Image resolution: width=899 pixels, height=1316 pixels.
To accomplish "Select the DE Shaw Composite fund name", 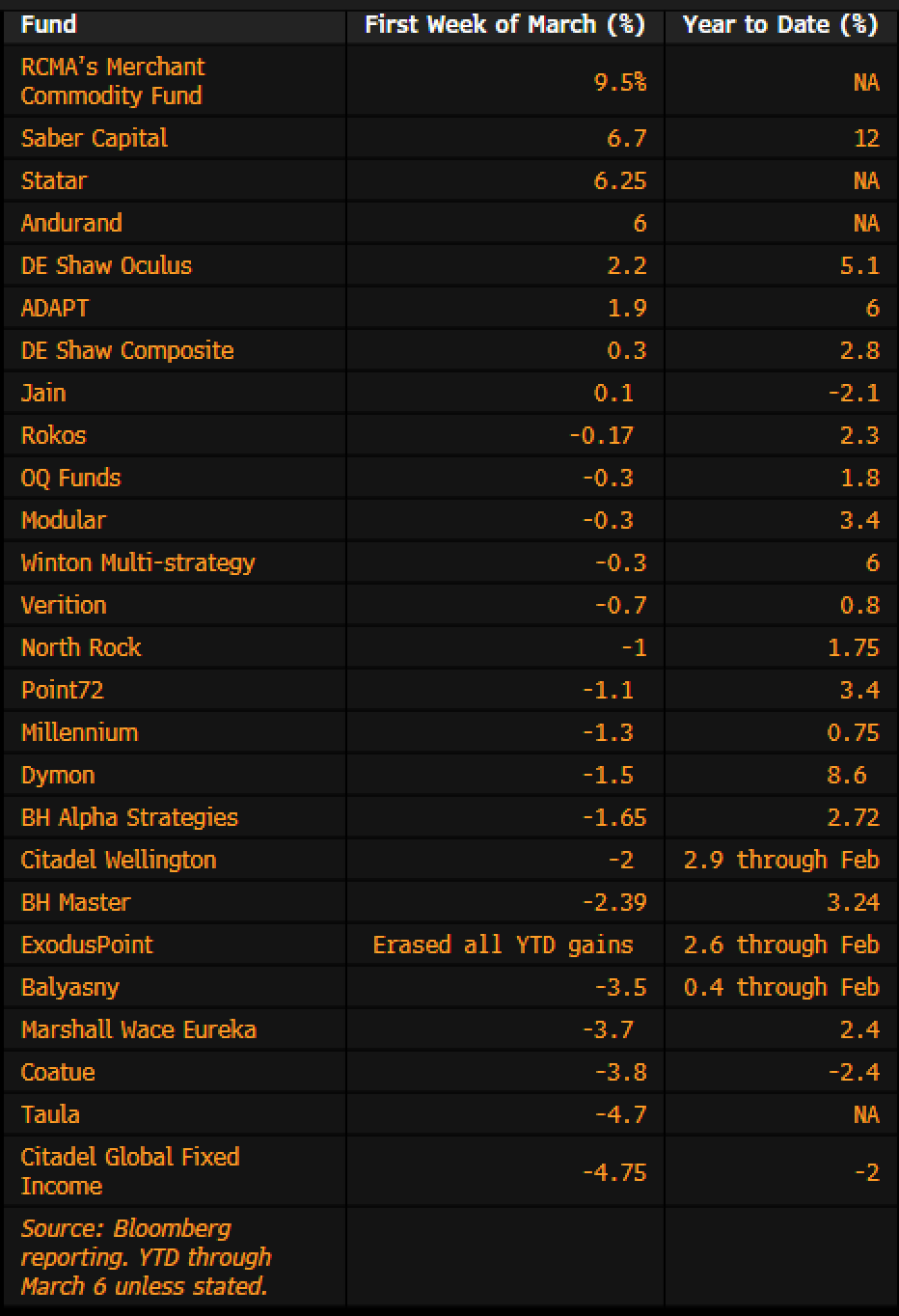I will pyautogui.click(x=127, y=350).
